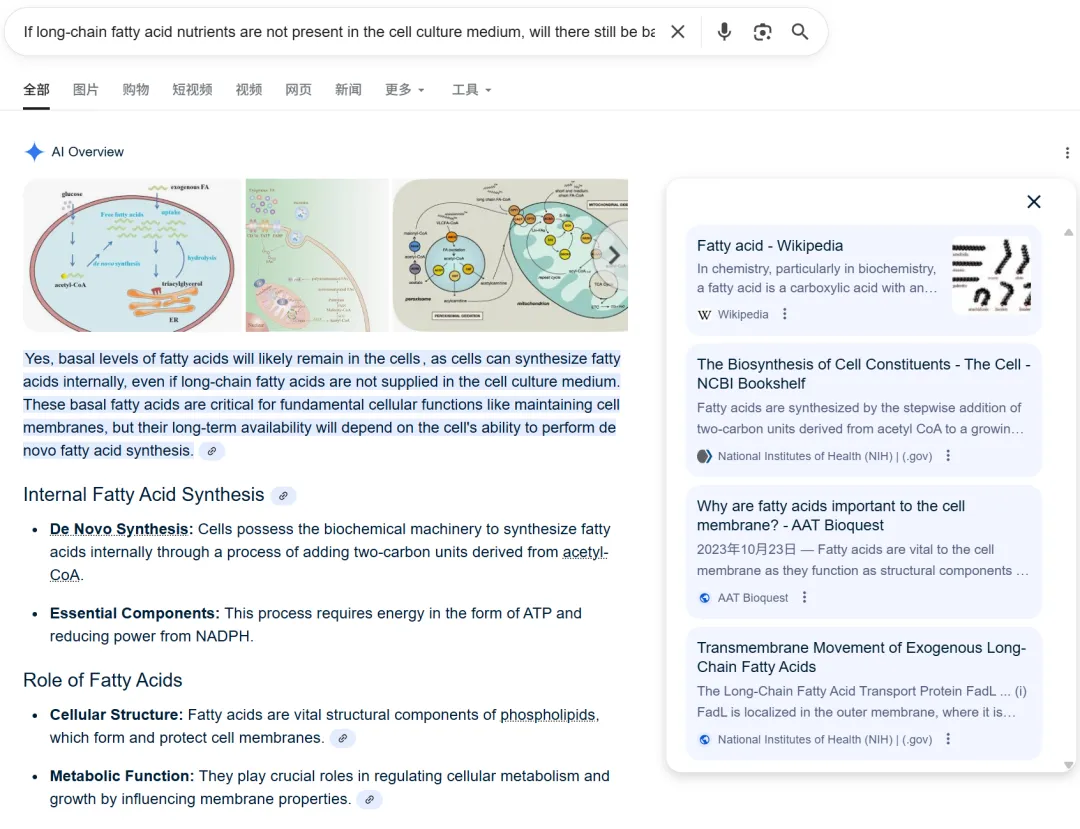The width and height of the screenshot is (1080, 829).
Task: Open search by image lens icon
Action: click(x=762, y=32)
